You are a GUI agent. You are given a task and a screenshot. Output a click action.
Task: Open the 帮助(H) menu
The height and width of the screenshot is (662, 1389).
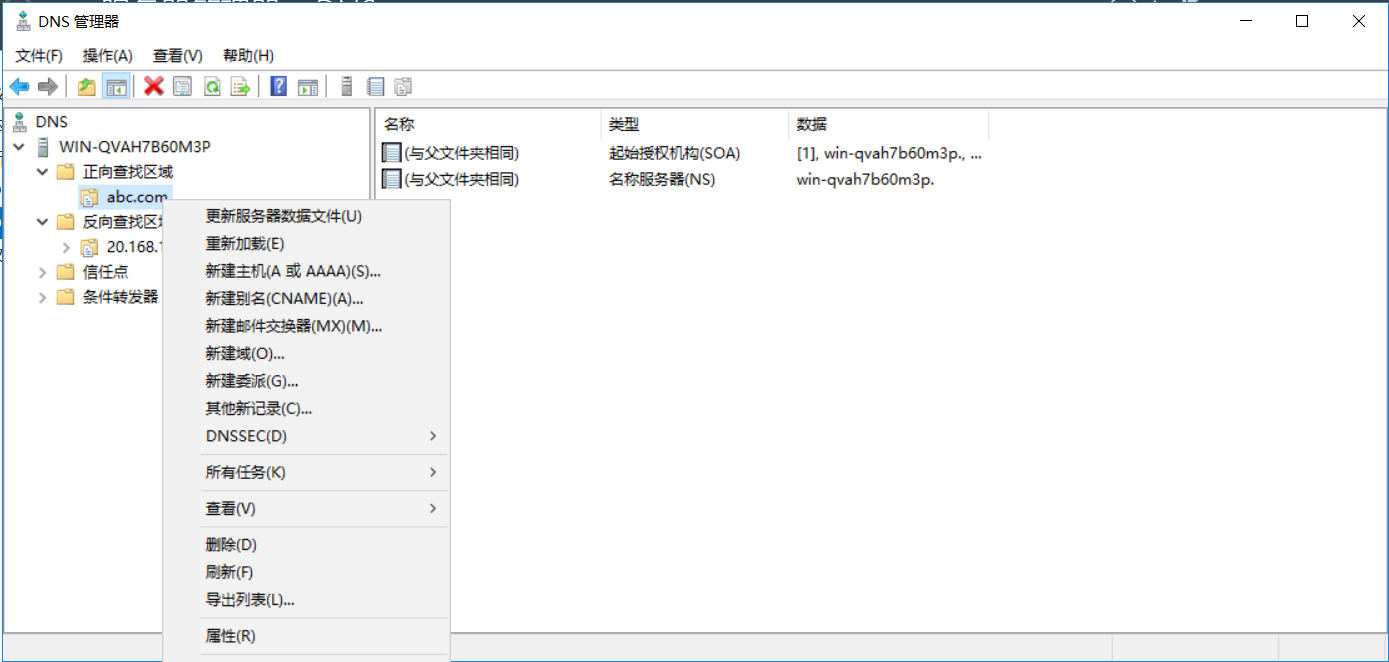[248, 55]
